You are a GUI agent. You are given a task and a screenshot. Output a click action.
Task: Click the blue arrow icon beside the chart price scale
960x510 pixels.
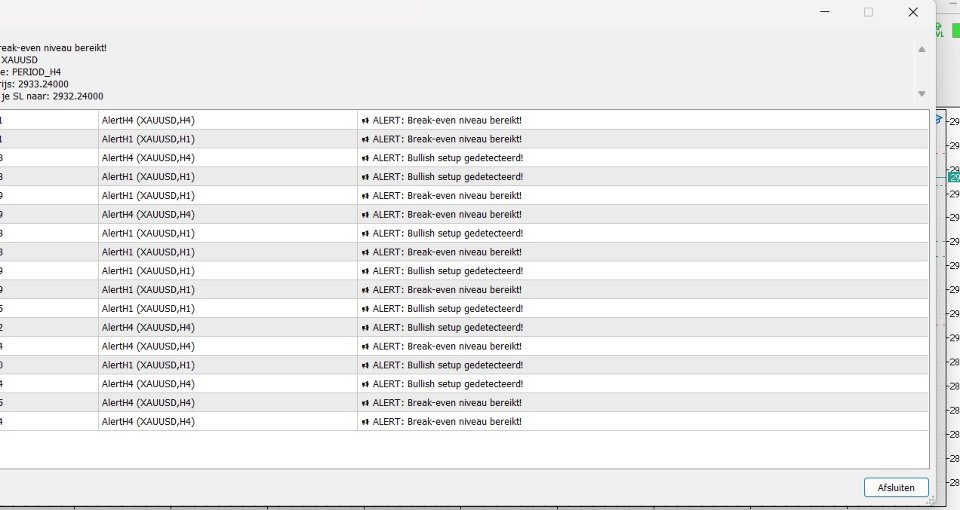click(x=939, y=120)
